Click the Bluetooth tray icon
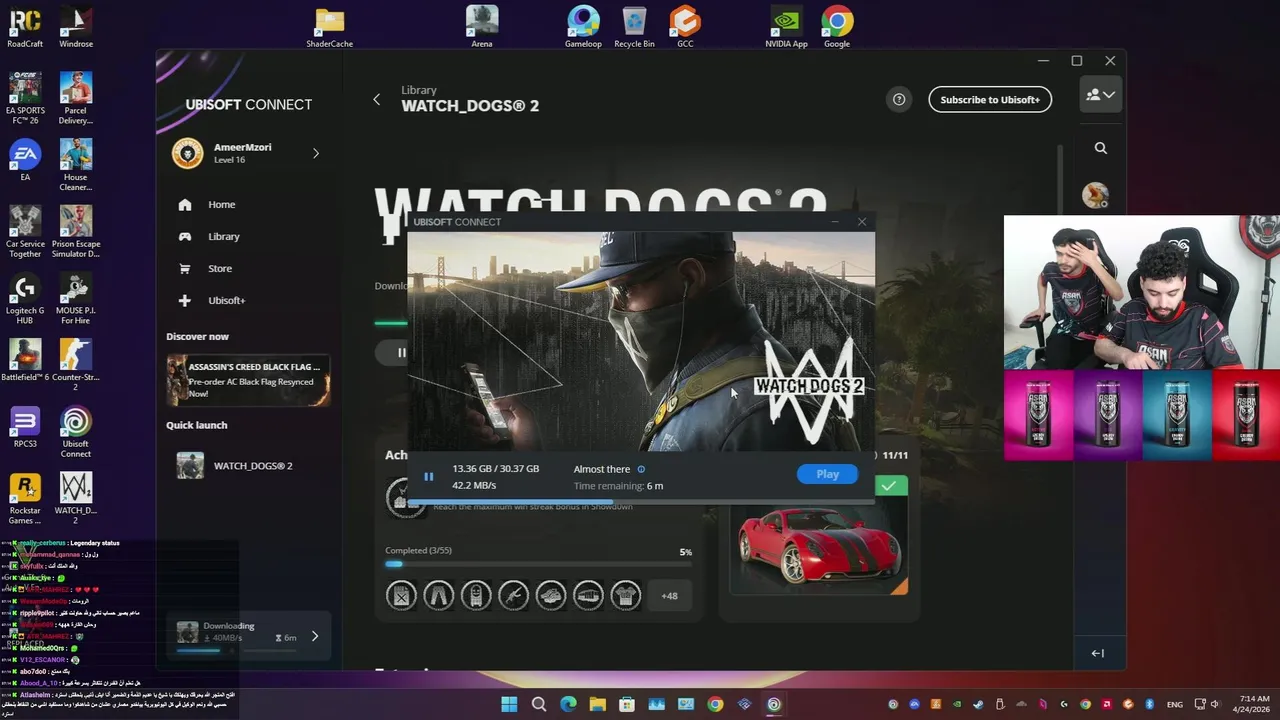The width and height of the screenshot is (1280, 720). tap(1149, 704)
